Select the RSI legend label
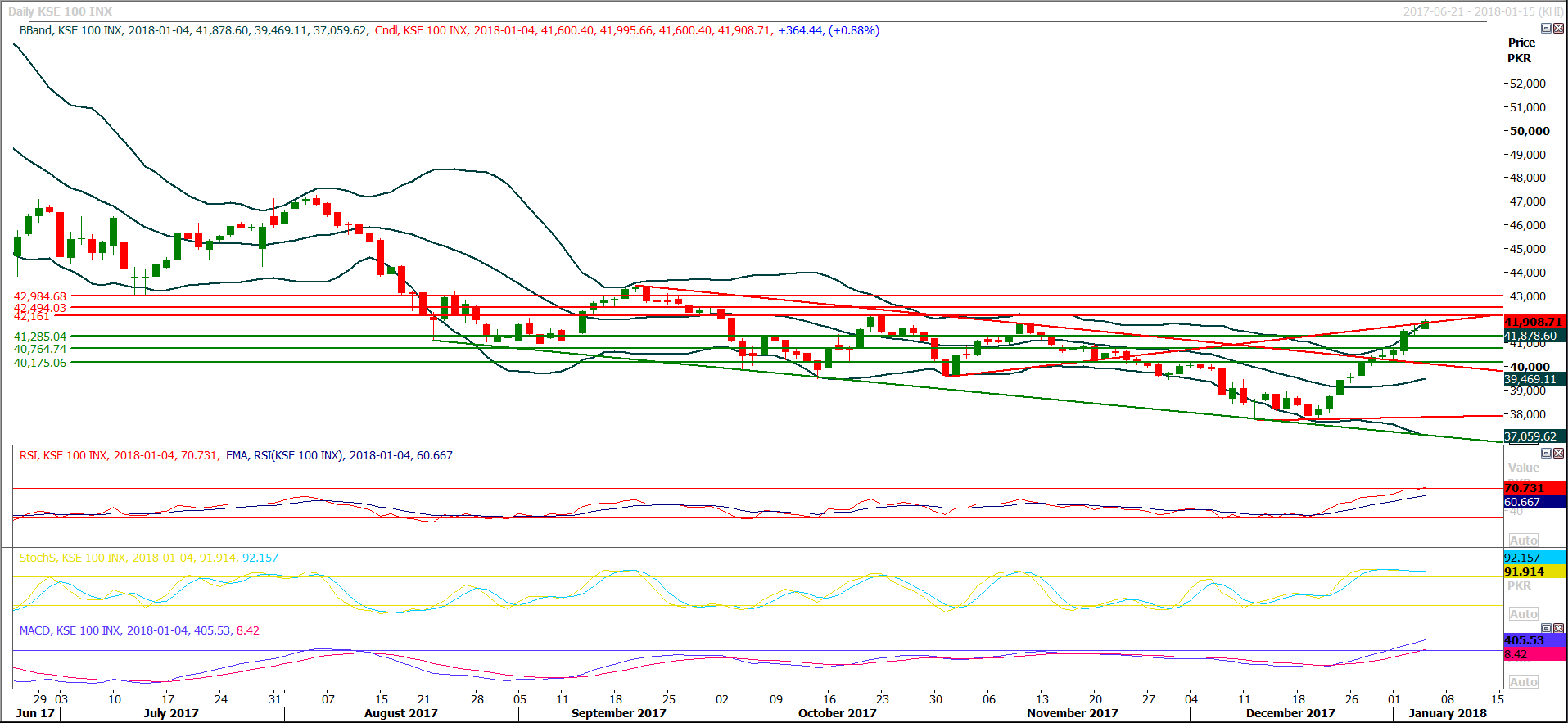This screenshot has width=1568, height=723. click(120, 455)
